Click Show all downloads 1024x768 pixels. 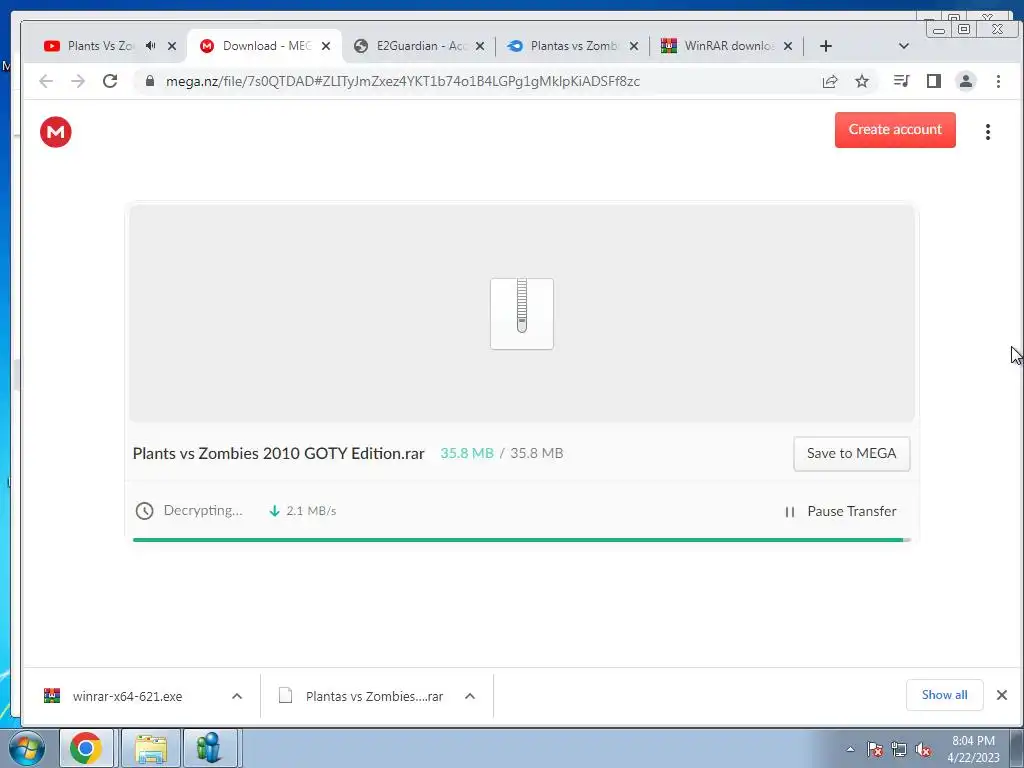point(944,695)
